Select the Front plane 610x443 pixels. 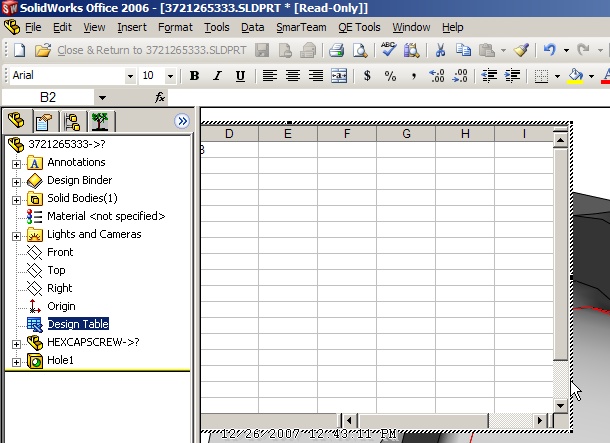point(60,252)
